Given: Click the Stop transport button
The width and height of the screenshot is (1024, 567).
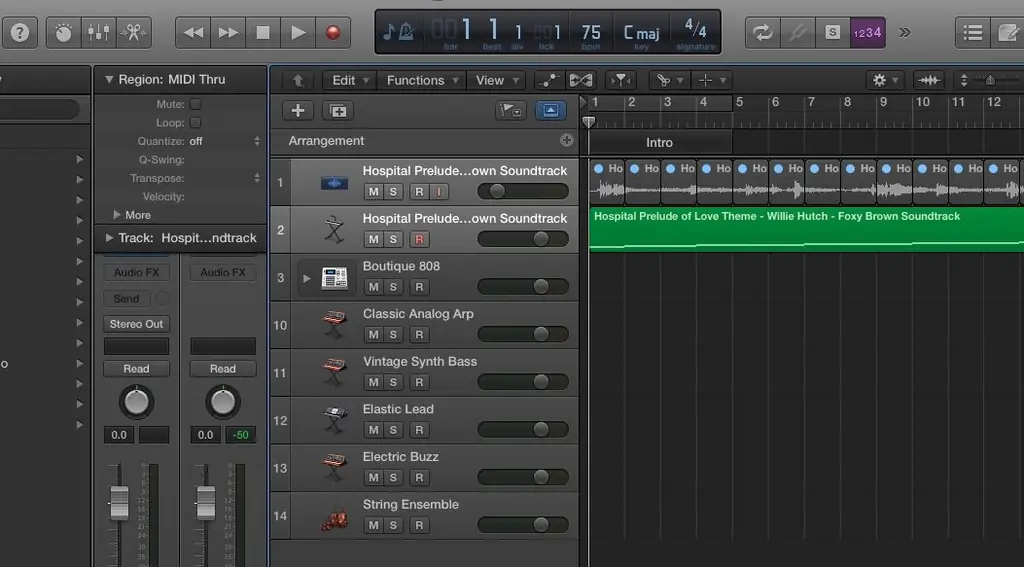Looking at the screenshot, I should pyautogui.click(x=263, y=33).
